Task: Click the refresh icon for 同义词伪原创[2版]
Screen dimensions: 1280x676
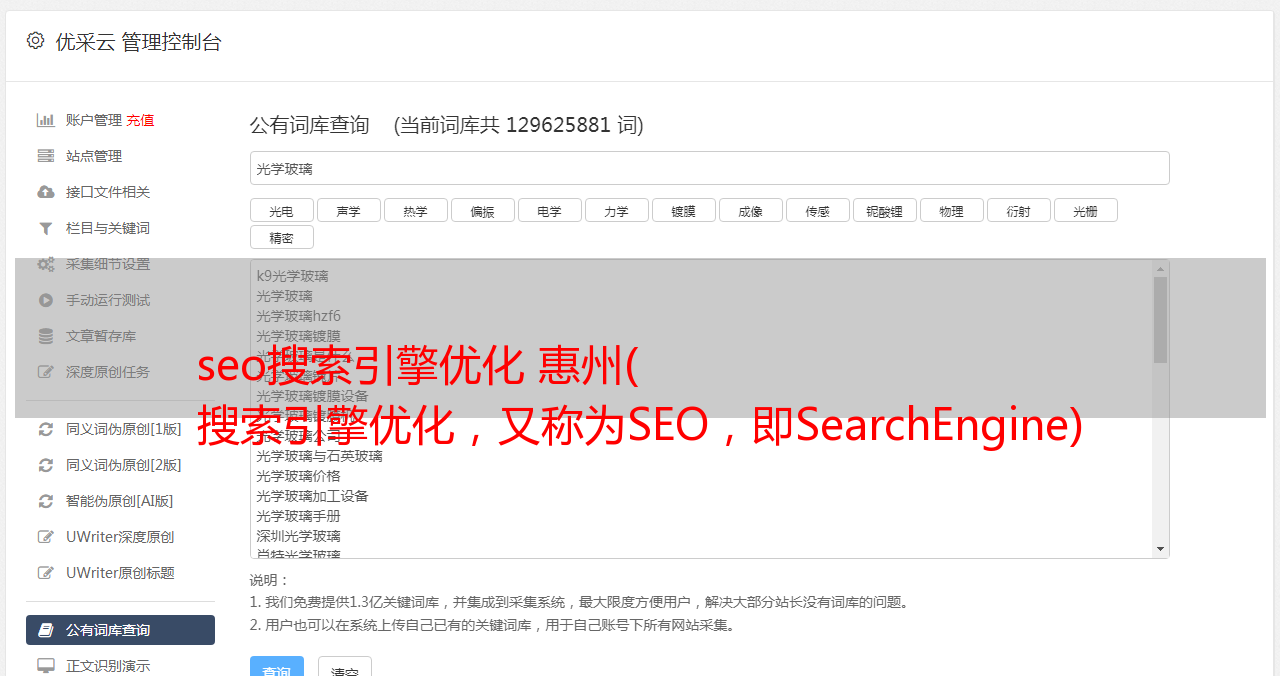Action: pyautogui.click(x=45, y=465)
